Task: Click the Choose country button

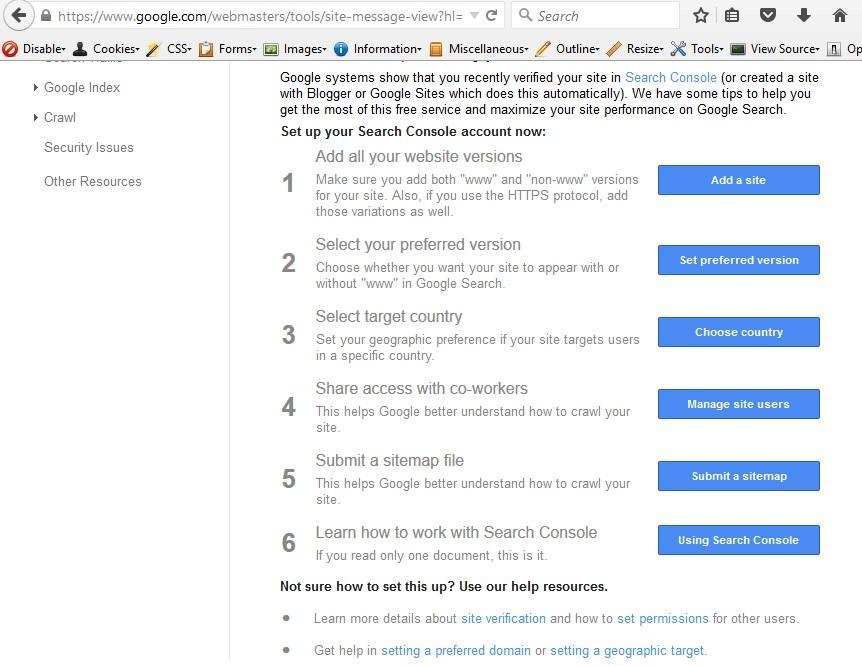Action: point(738,332)
